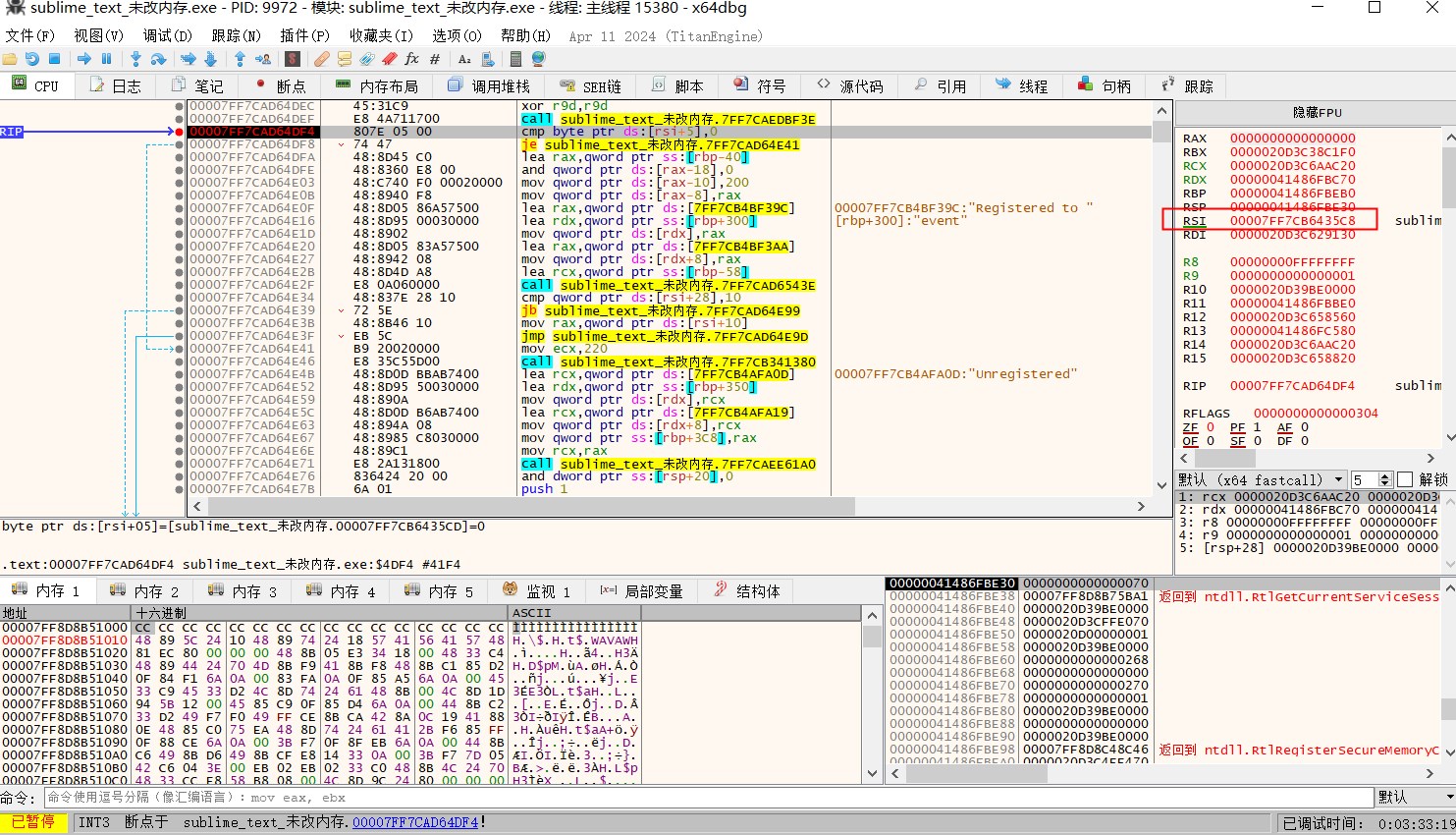Toggle the DF flag value
1456x835 pixels.
tap(1304, 441)
